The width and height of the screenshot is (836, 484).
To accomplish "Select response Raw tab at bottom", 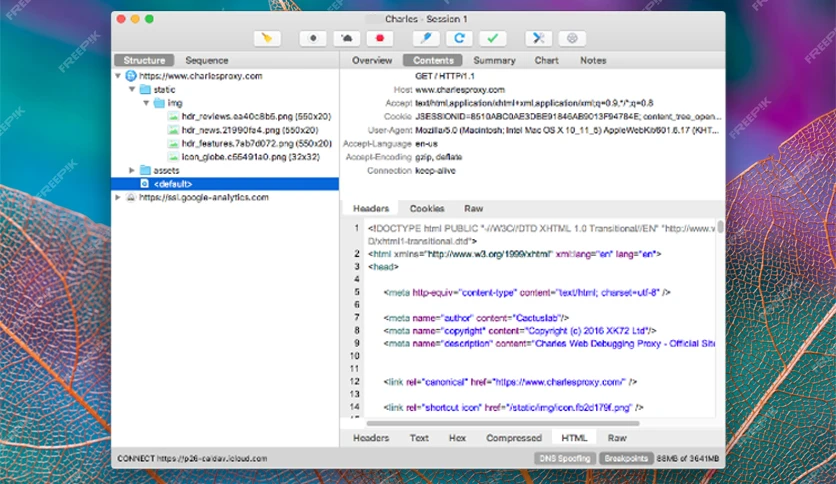I will click(617, 438).
